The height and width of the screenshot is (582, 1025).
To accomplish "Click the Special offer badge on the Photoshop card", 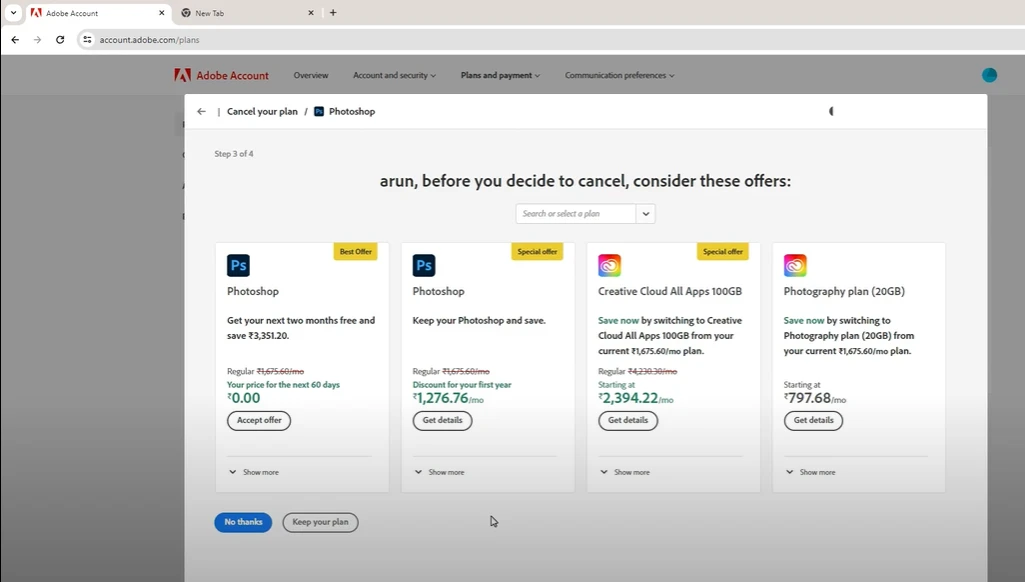I will [537, 252].
